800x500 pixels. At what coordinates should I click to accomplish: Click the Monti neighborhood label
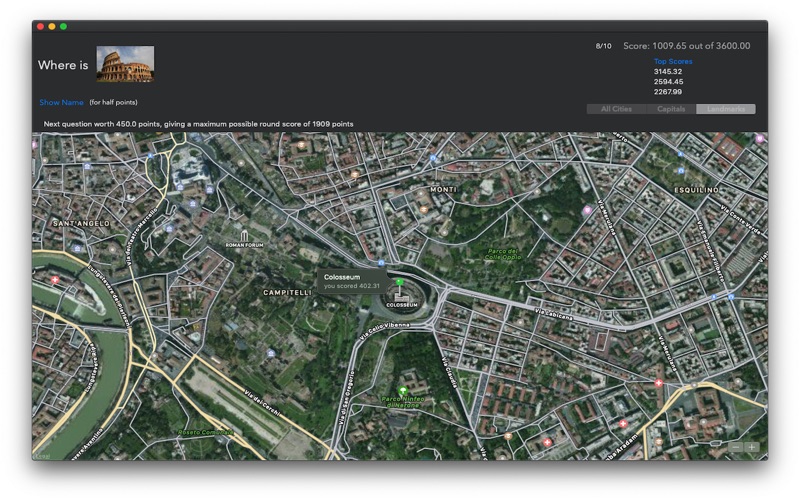coord(443,189)
